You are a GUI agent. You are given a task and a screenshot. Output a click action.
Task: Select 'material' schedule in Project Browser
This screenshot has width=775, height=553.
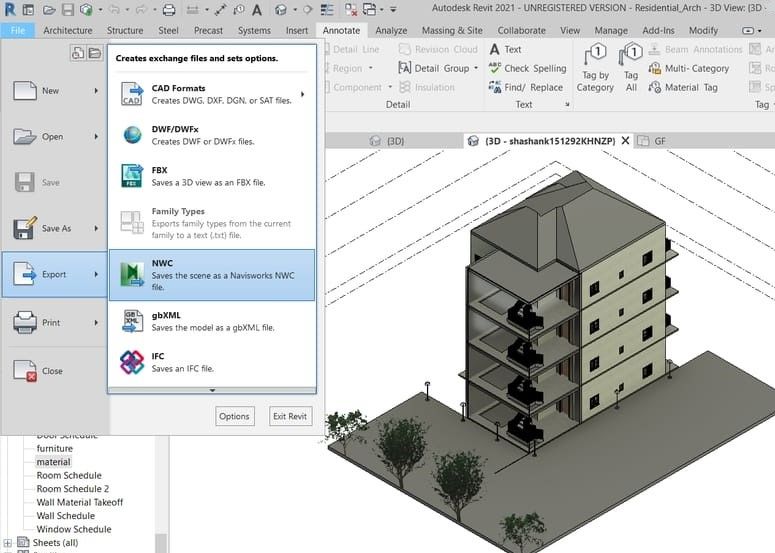[53, 462]
